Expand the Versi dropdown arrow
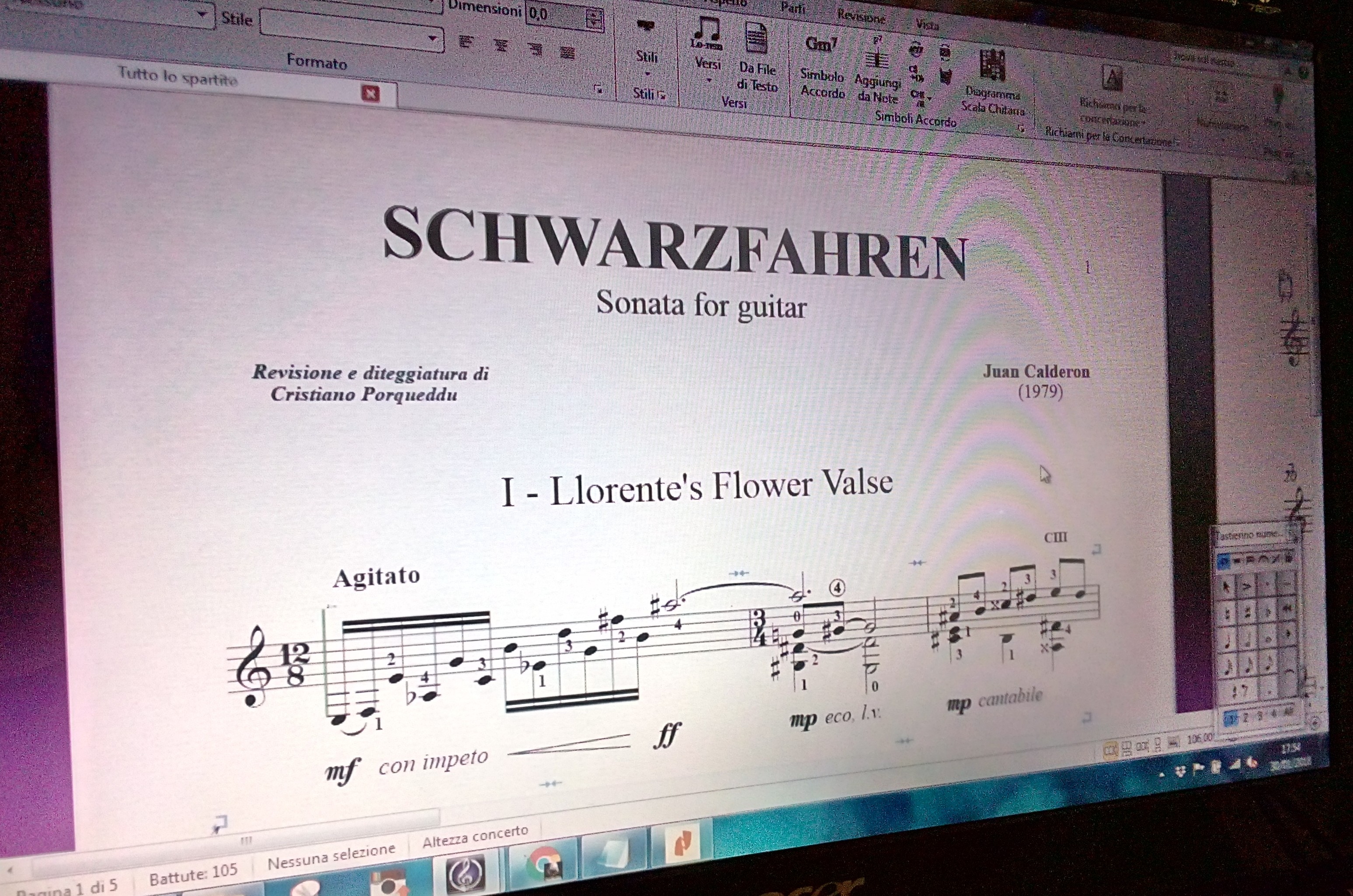The width and height of the screenshot is (1353, 896). tap(709, 80)
